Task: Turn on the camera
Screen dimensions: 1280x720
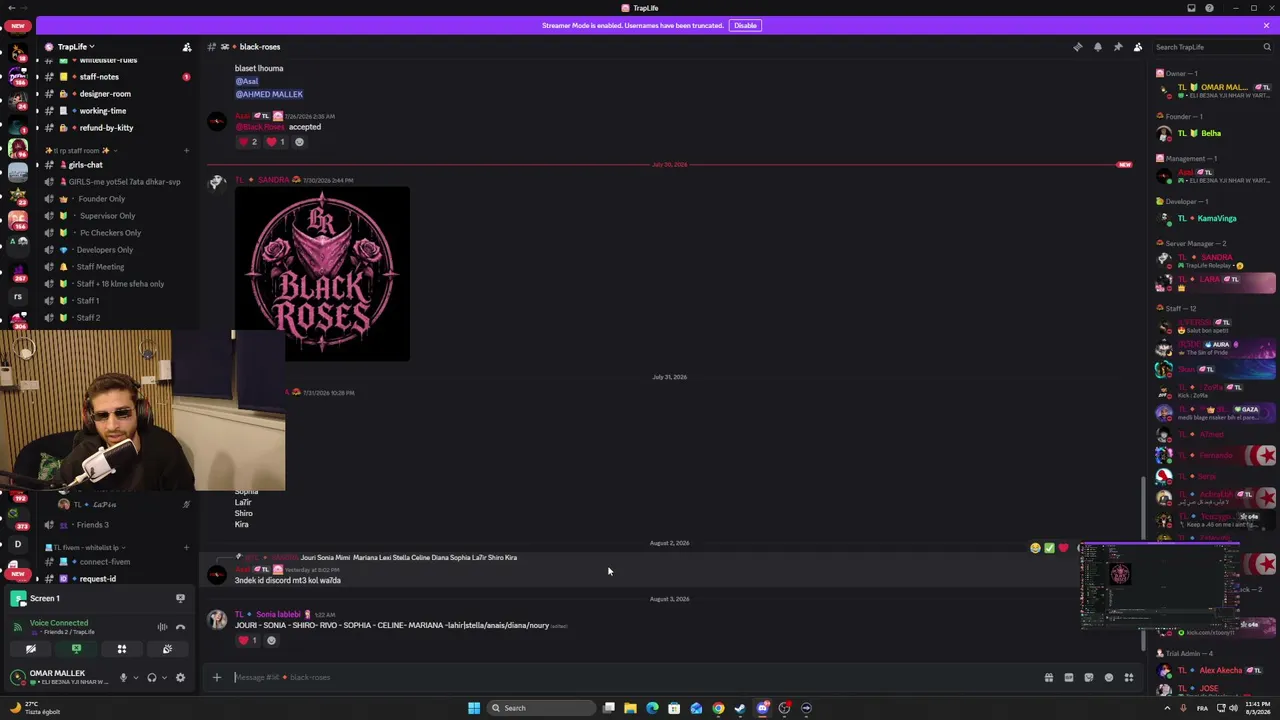Action: tap(31, 649)
